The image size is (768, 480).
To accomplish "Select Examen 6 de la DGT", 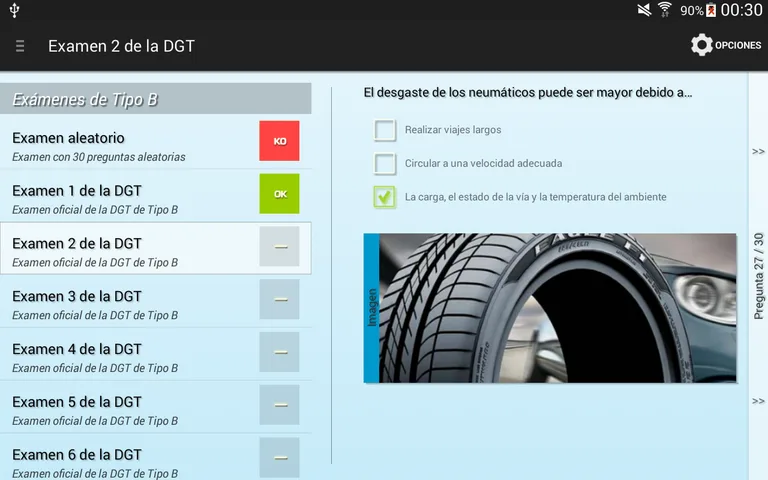I will 156,457.
